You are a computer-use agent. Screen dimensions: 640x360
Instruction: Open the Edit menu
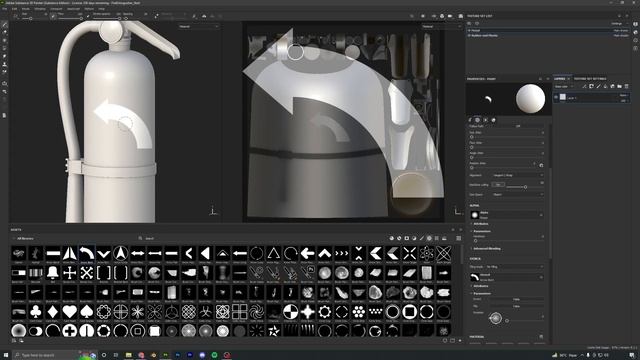(x=15, y=9)
